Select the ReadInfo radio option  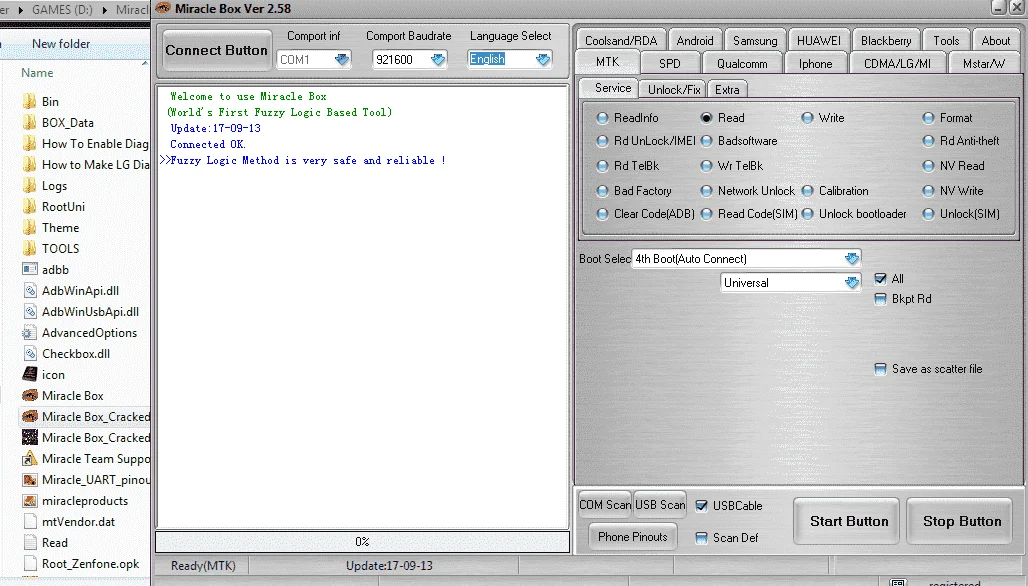(x=602, y=118)
